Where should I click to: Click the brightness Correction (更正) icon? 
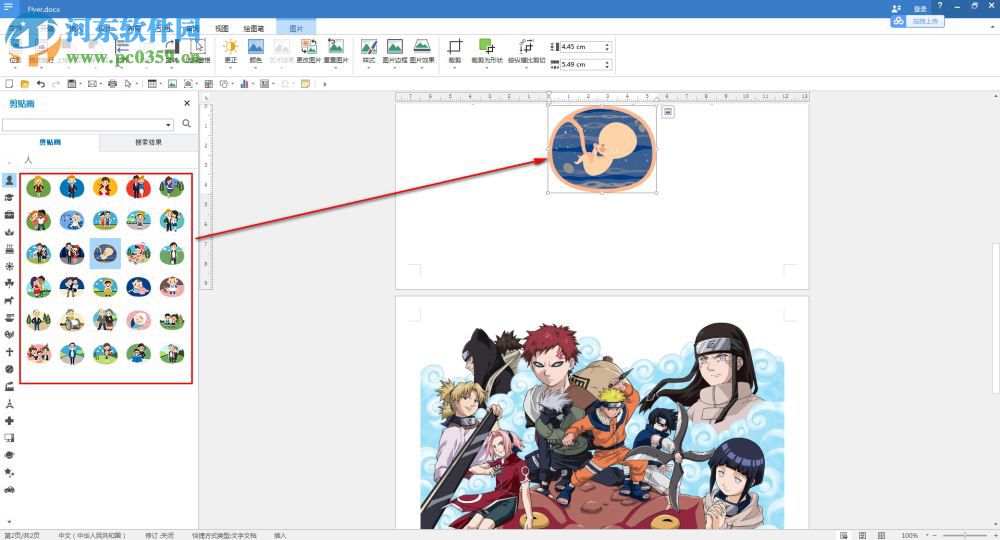pyautogui.click(x=231, y=47)
